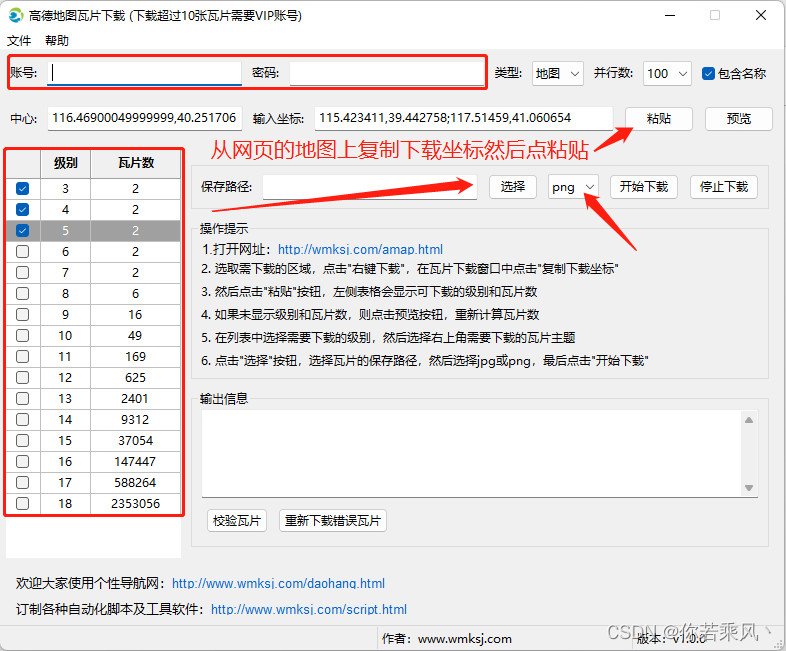Screen dimensions: 786x651
Task: Click the 保存路径 input field
Action: click(x=369, y=187)
